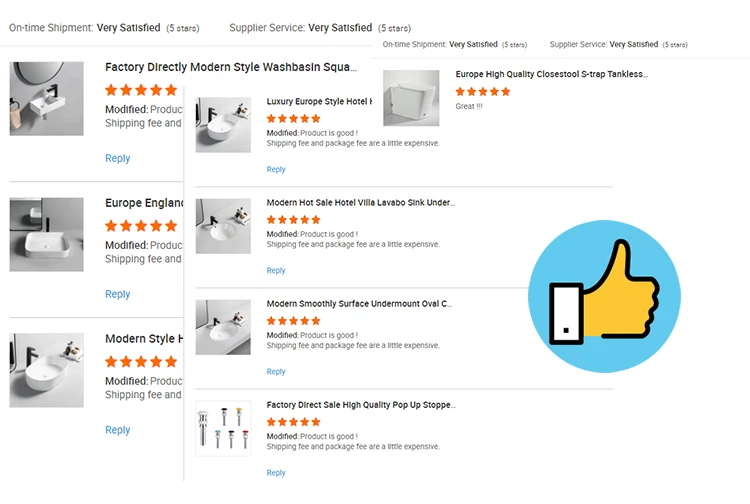
Task: Open thumbnail for Factory Directly Modern Style Washbasin
Action: click(47, 99)
